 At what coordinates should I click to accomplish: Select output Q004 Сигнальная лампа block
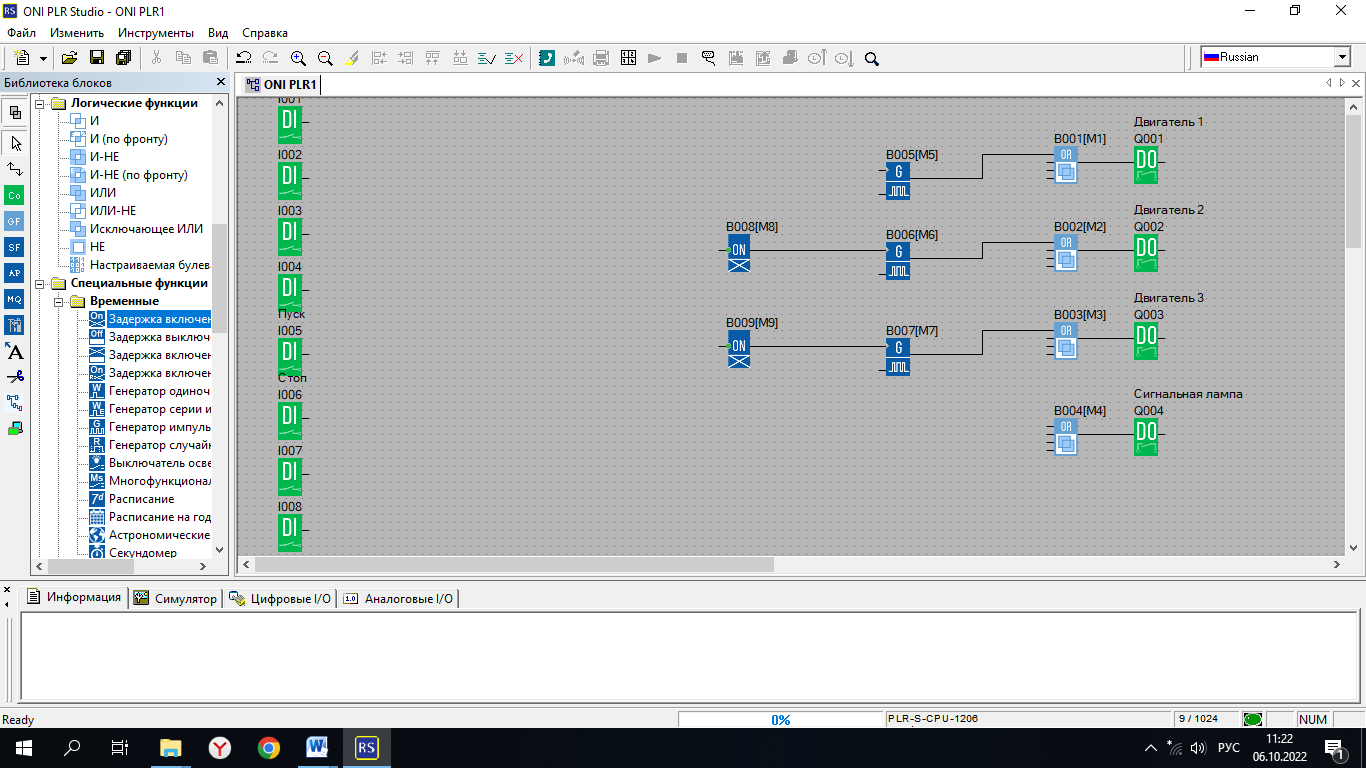click(x=1146, y=437)
